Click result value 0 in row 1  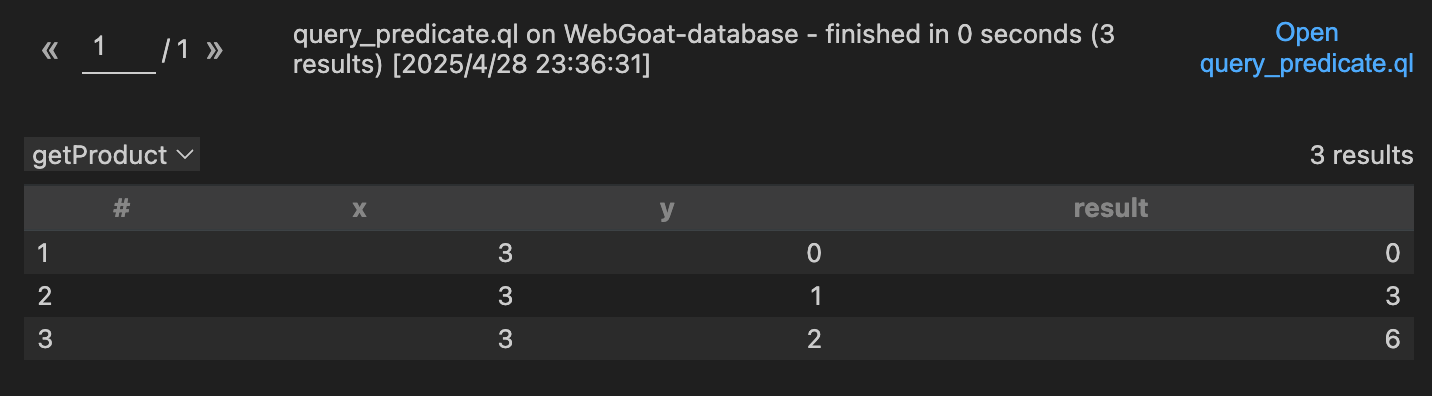click(1392, 254)
